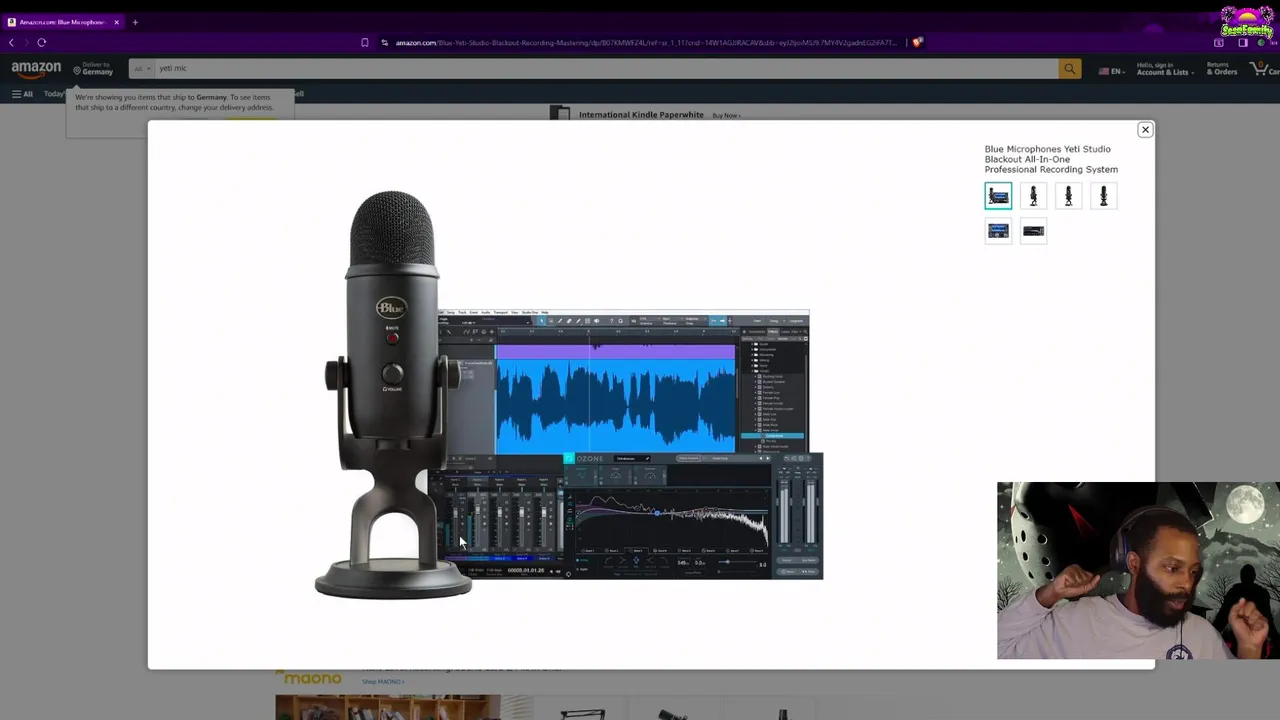Click the Brave shields icon
This screenshot has width=1280, height=720.
(x=917, y=42)
